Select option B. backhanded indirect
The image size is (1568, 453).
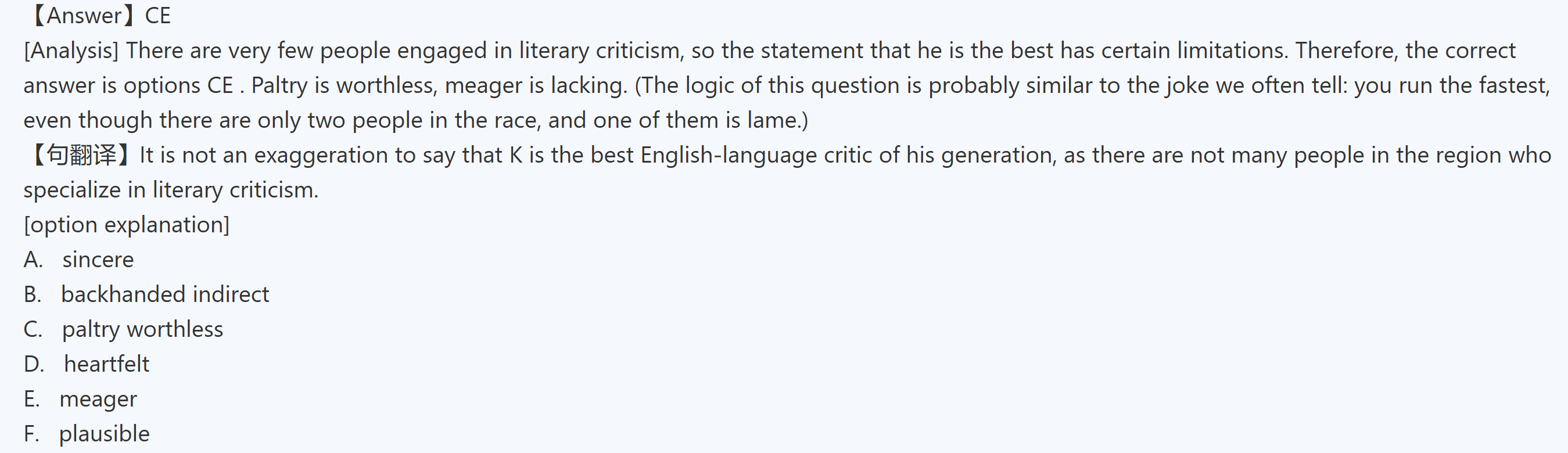click(164, 294)
